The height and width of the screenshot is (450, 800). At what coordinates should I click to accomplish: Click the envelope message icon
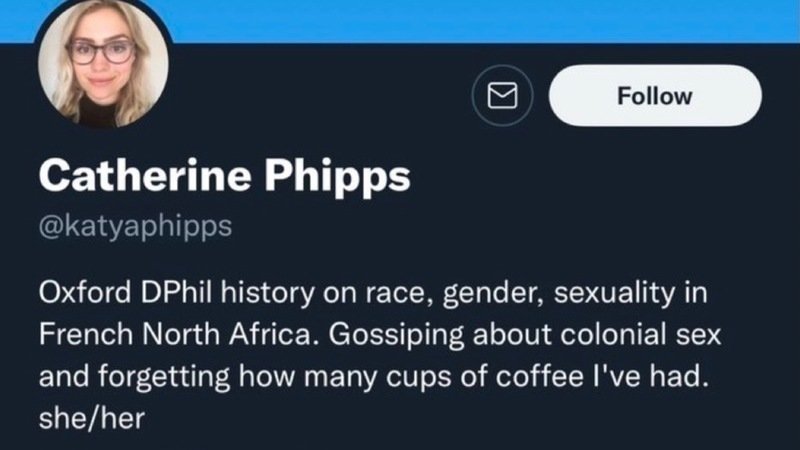pos(499,96)
